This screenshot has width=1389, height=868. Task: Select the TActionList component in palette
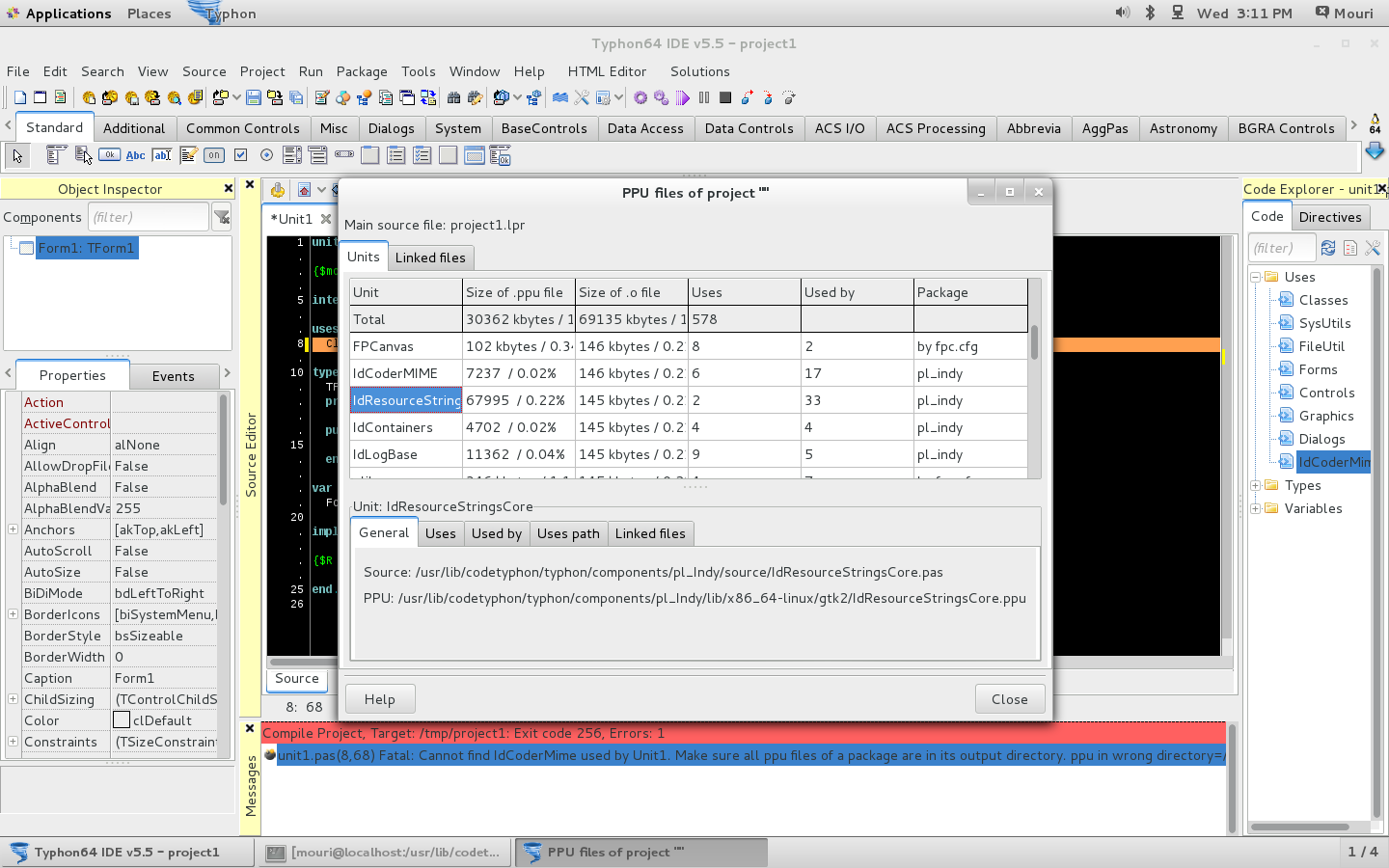[x=500, y=155]
